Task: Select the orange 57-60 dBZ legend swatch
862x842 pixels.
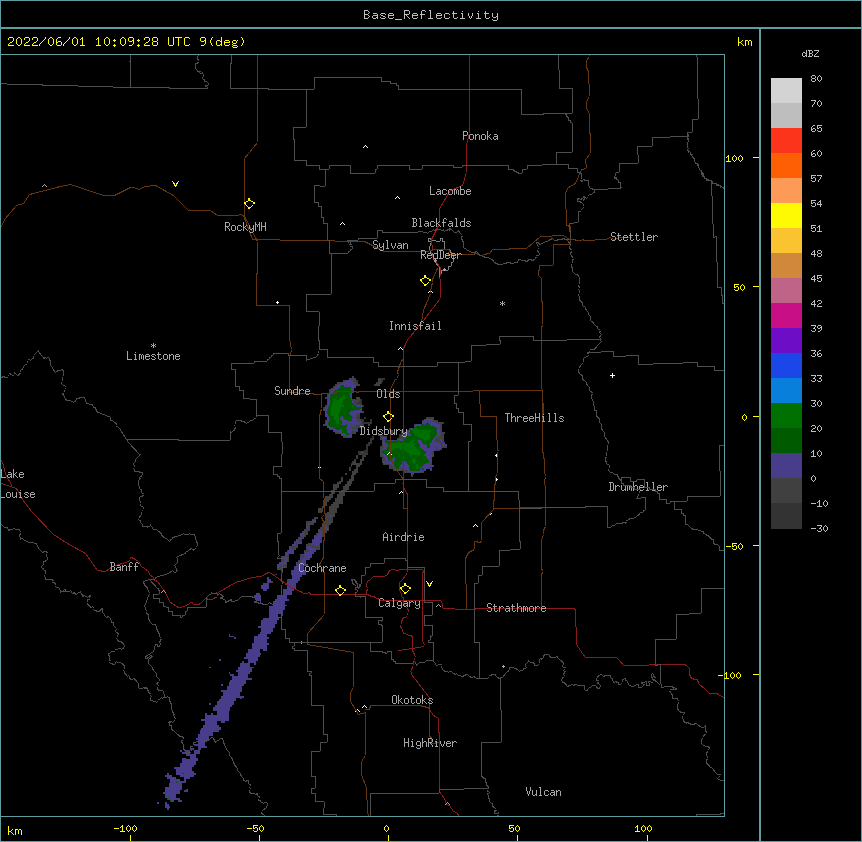Action: [786, 165]
